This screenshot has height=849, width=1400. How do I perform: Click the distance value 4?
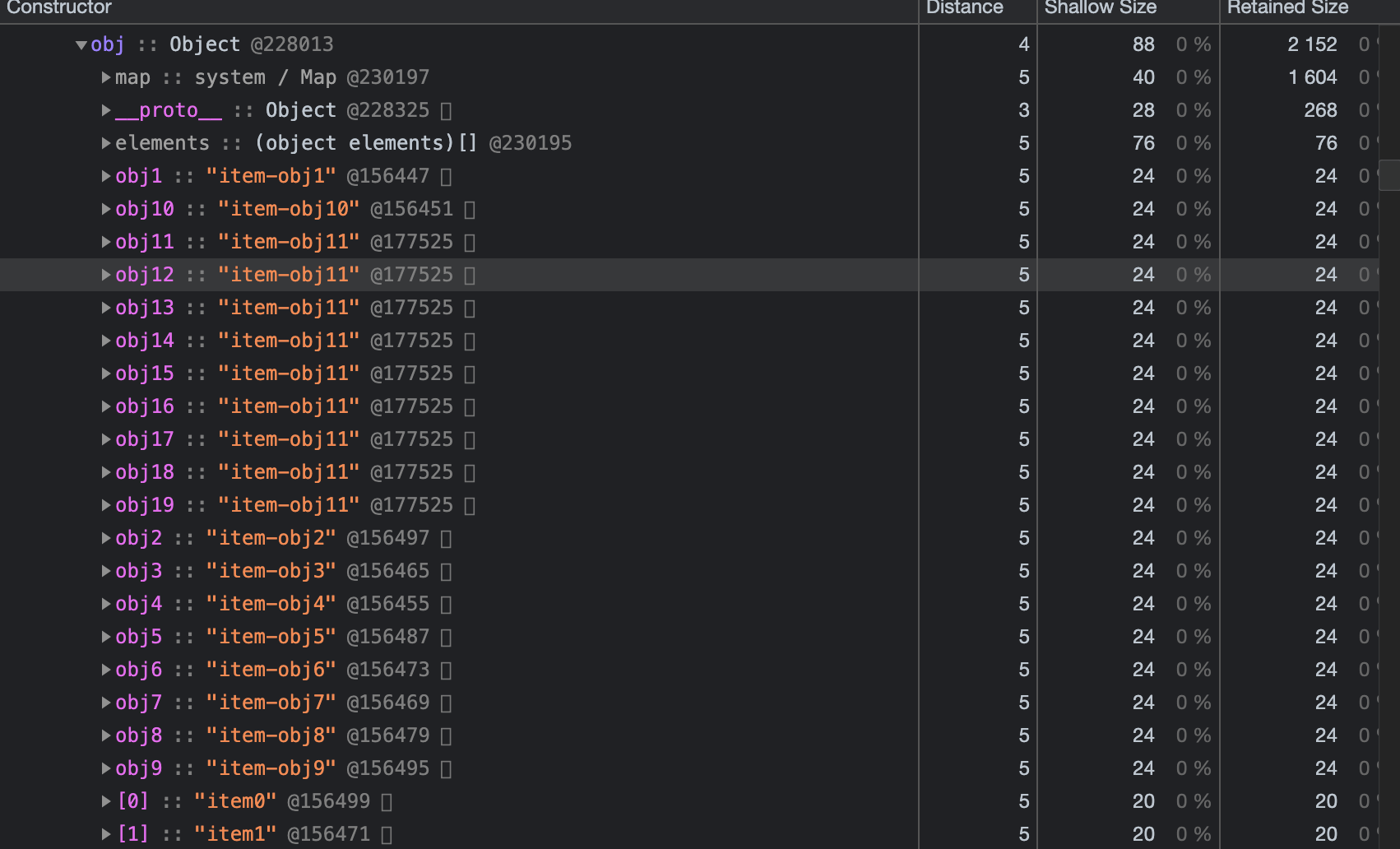click(x=1024, y=44)
